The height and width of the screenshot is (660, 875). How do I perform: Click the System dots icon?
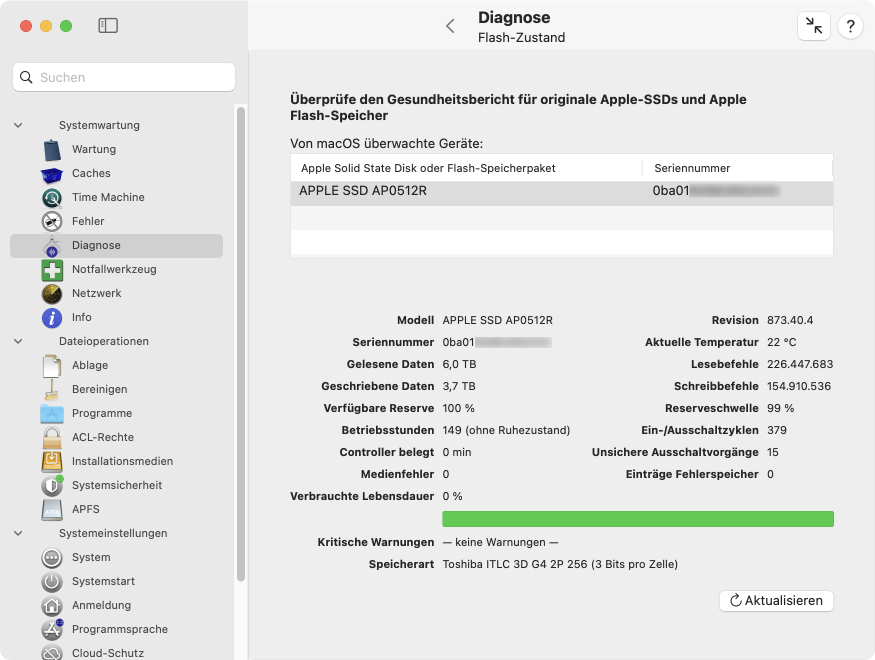(52, 557)
